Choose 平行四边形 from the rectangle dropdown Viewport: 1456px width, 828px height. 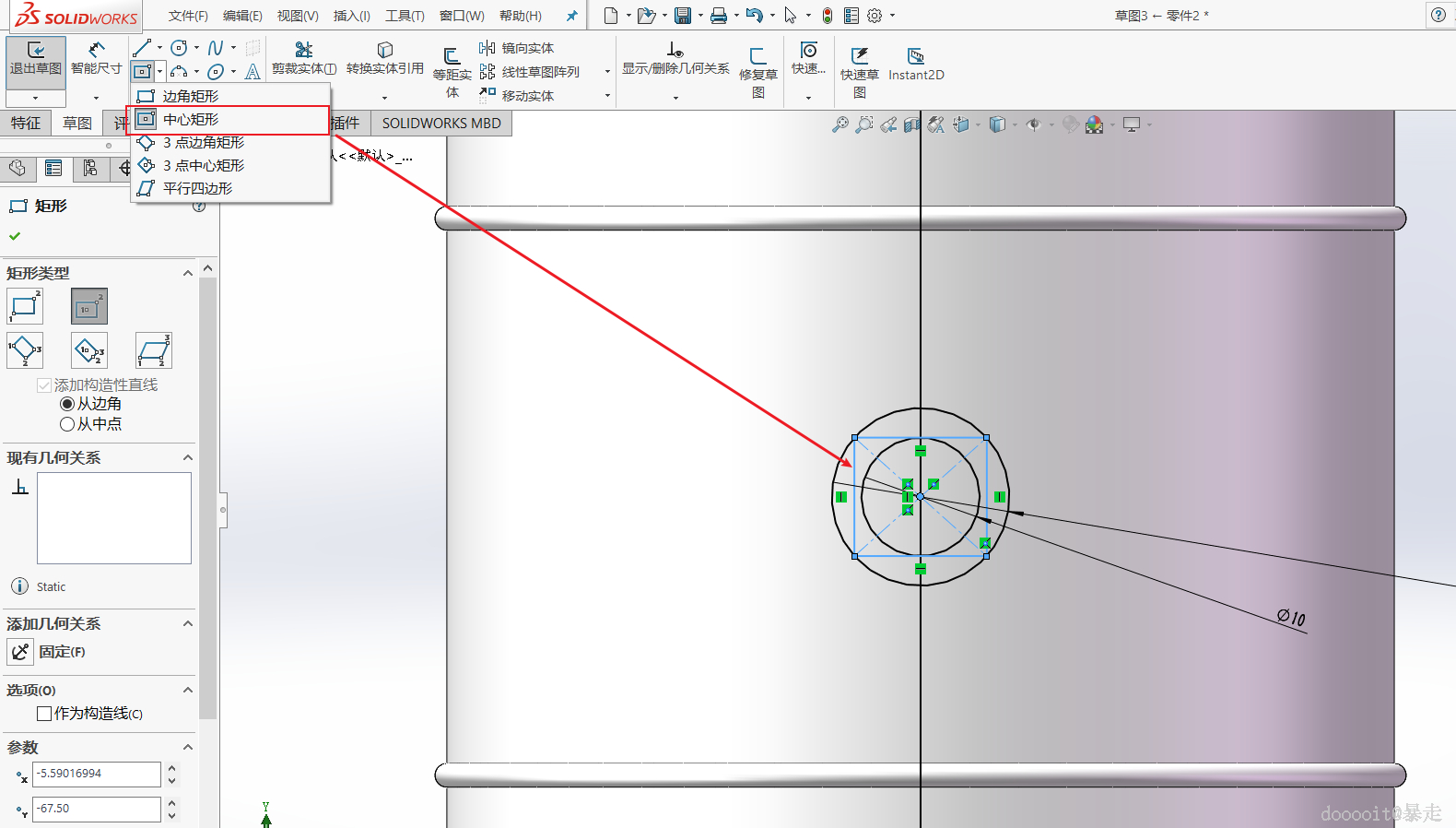(230, 188)
